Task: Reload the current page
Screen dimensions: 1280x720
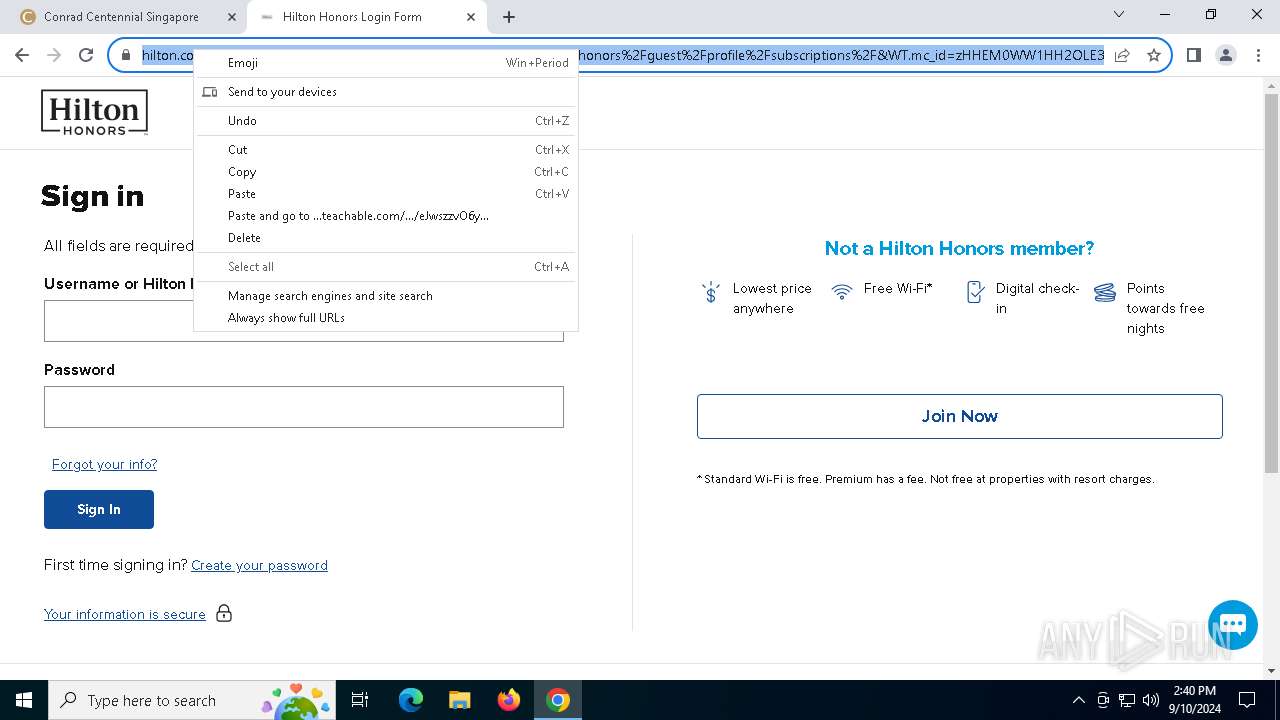Action: [x=86, y=55]
